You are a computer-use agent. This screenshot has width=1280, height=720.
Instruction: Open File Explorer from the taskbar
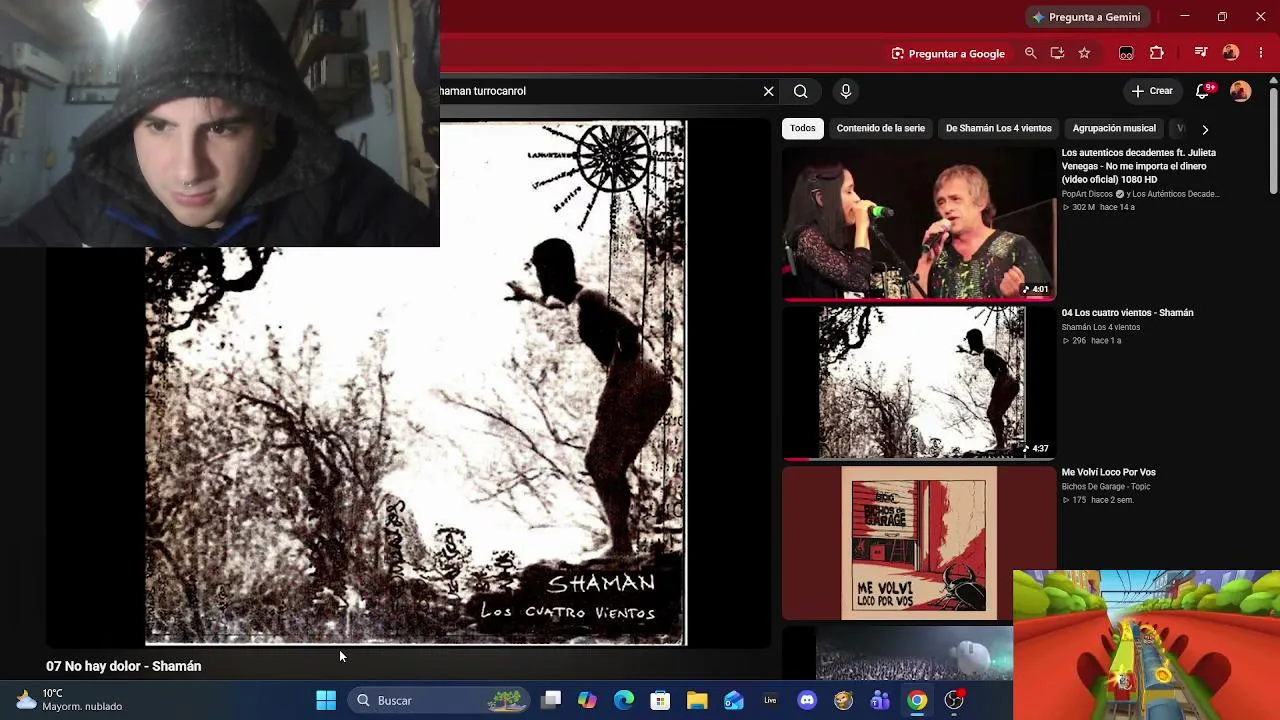[697, 700]
